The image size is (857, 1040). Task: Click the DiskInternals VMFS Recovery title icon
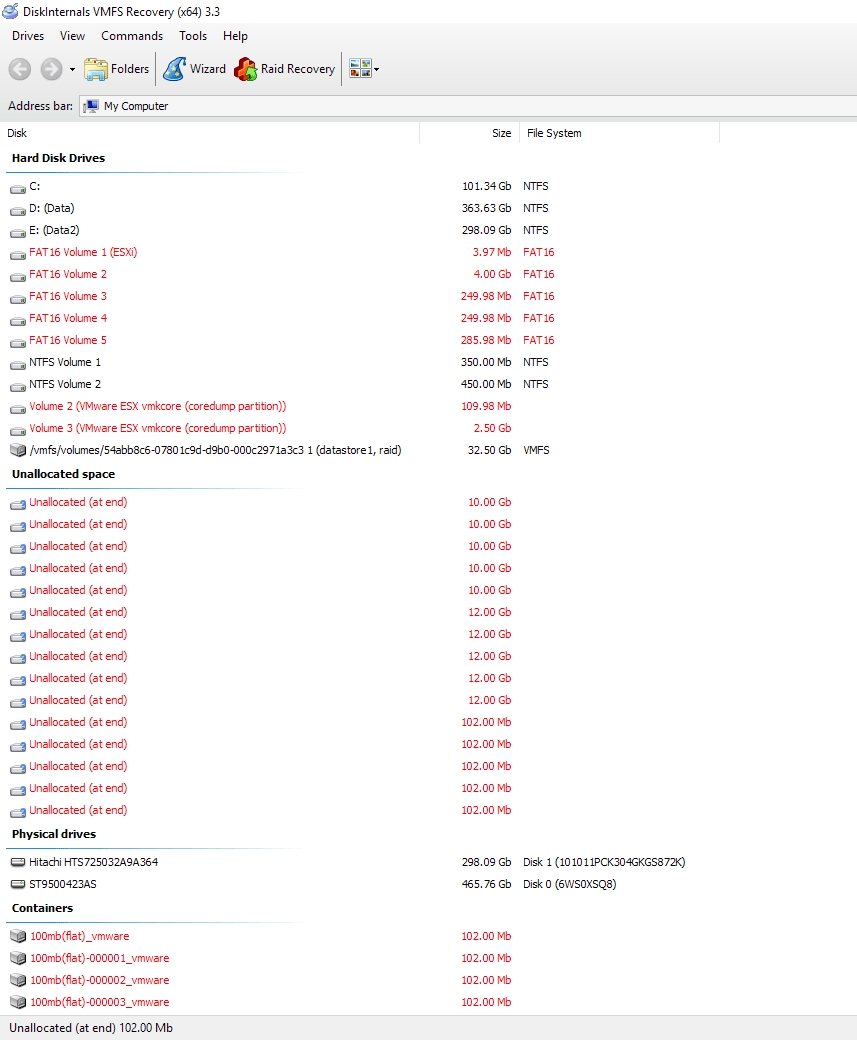(11, 11)
